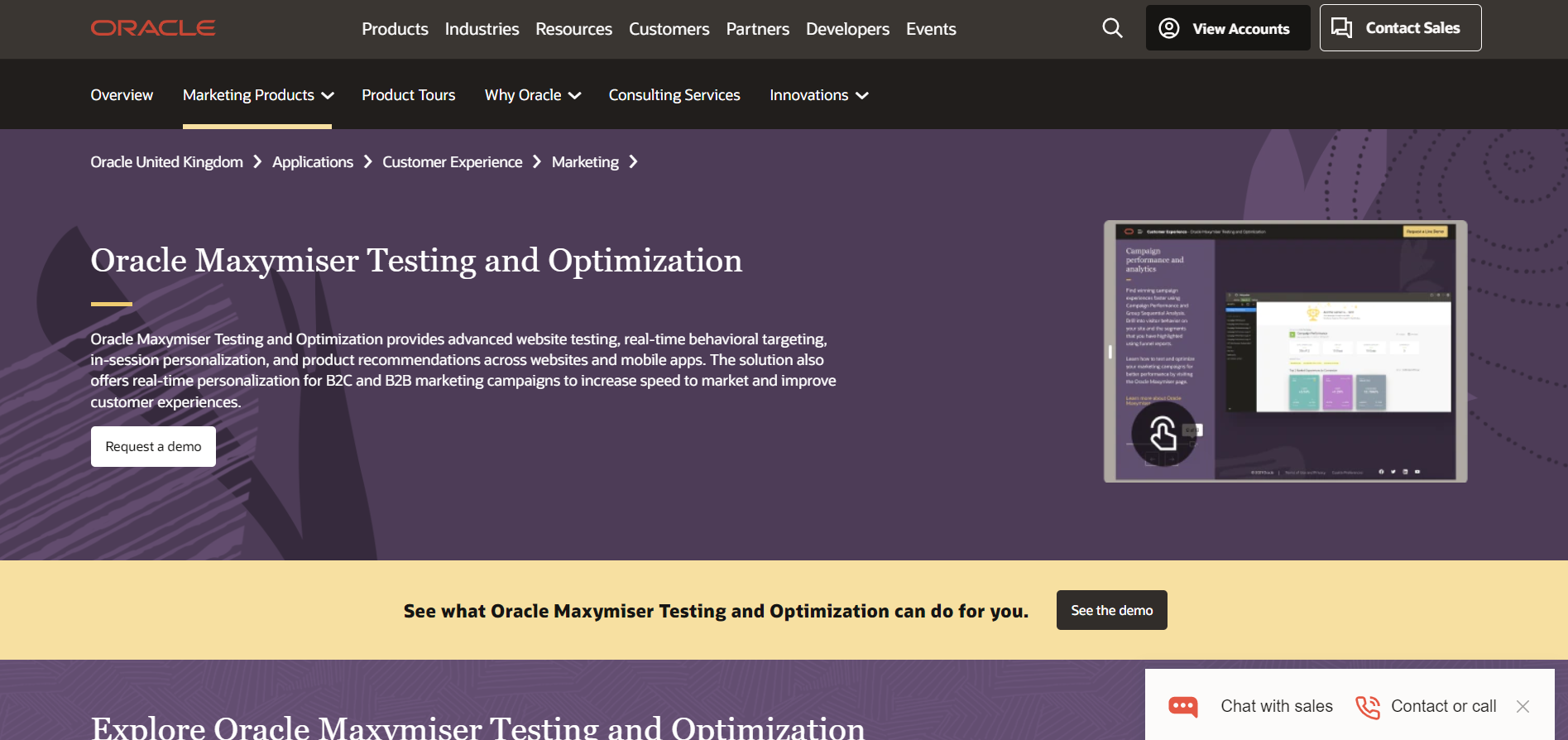Open the product tour preview thumbnail
Screen dimensions: 1568x740
(x=1285, y=351)
